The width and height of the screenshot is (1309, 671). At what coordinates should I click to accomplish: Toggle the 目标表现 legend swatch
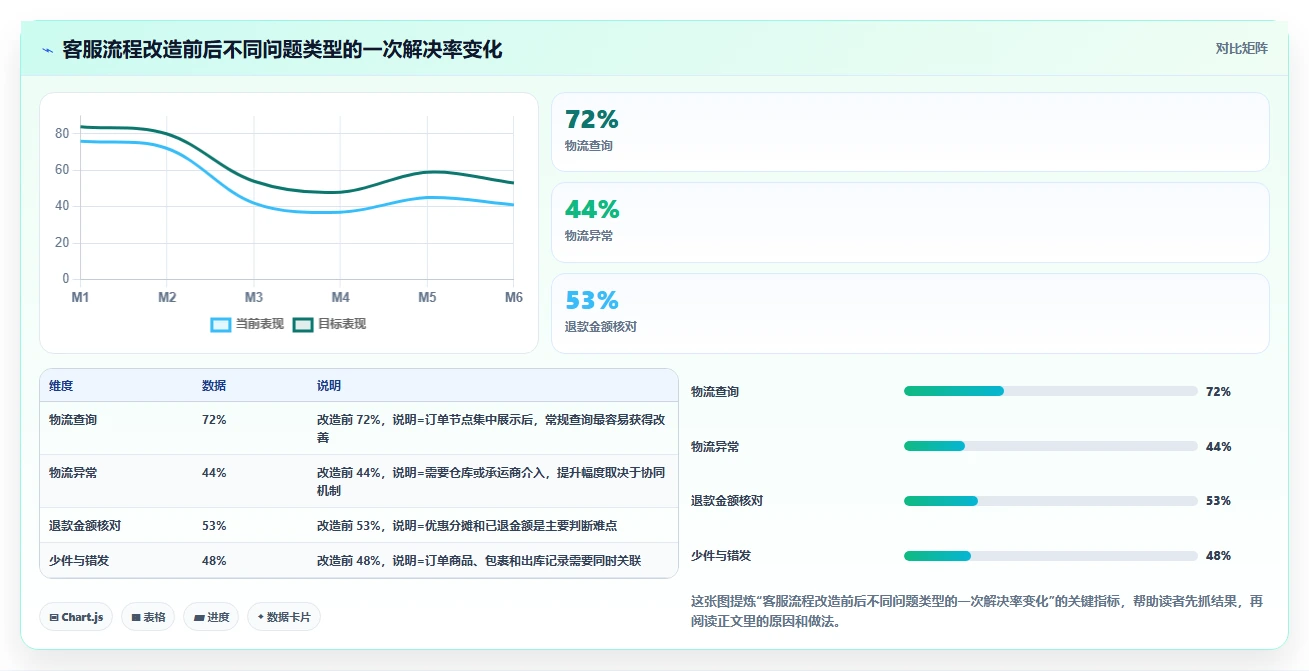pos(303,324)
